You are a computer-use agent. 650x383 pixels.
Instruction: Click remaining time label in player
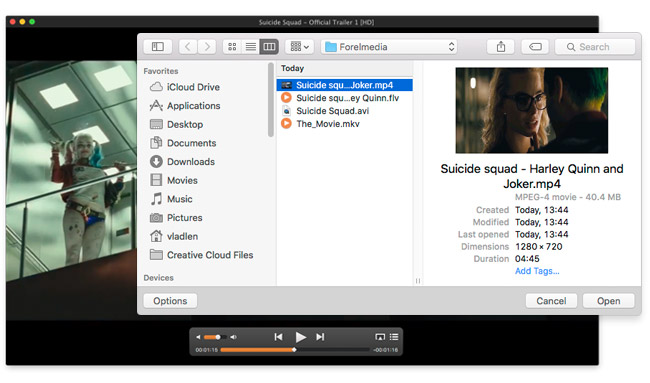coord(385,350)
